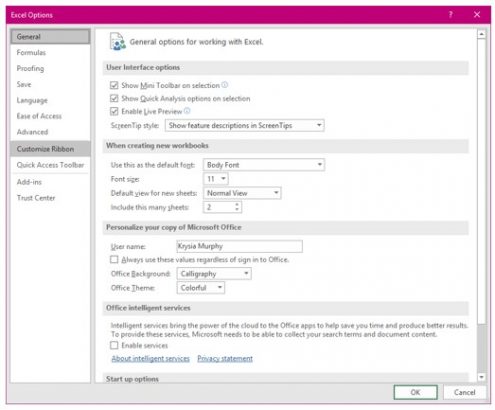Screen dimensions: 495x410
Task: Click the User name text field
Action: pos(239,246)
